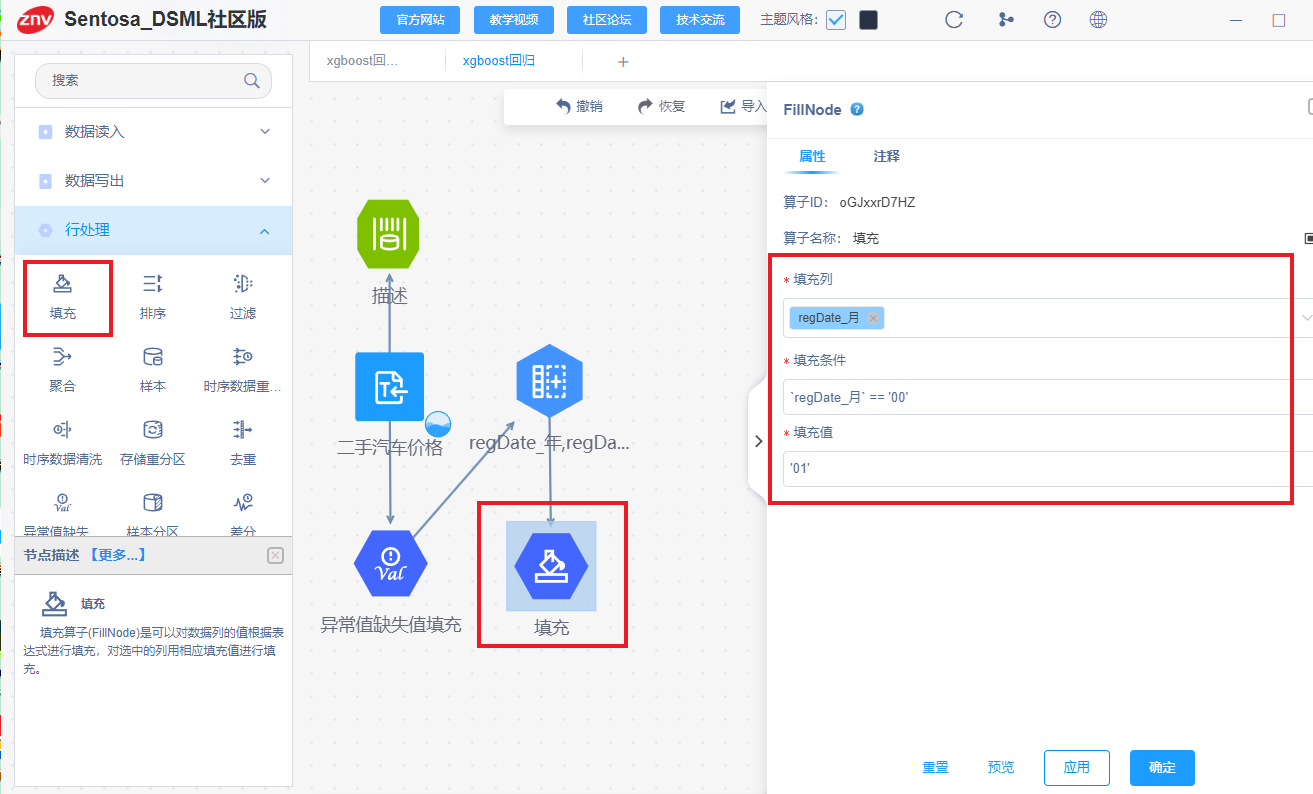Select the 样本分区 operator icon
Viewport: 1313px width, 794px height.
tap(153, 502)
